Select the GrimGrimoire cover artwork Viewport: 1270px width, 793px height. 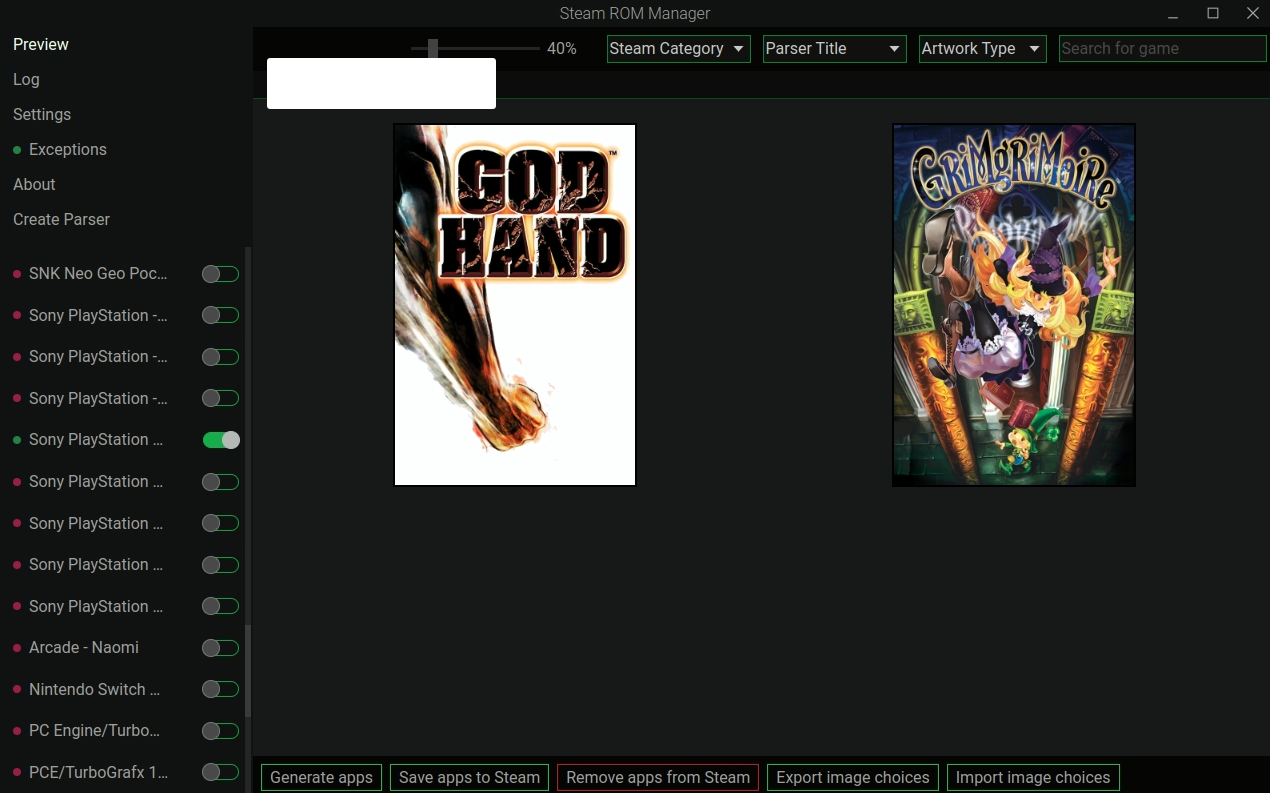pyautogui.click(x=1014, y=305)
